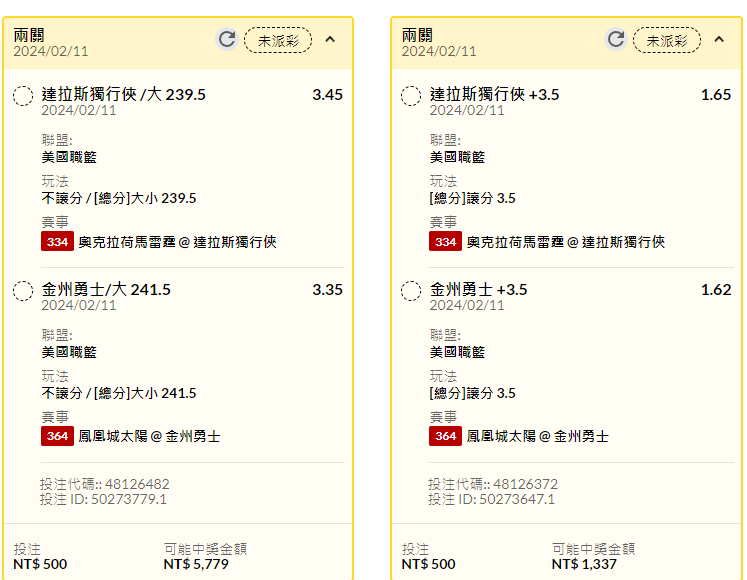
Task: Click 334 event badge in left card
Action: [x=57, y=242]
